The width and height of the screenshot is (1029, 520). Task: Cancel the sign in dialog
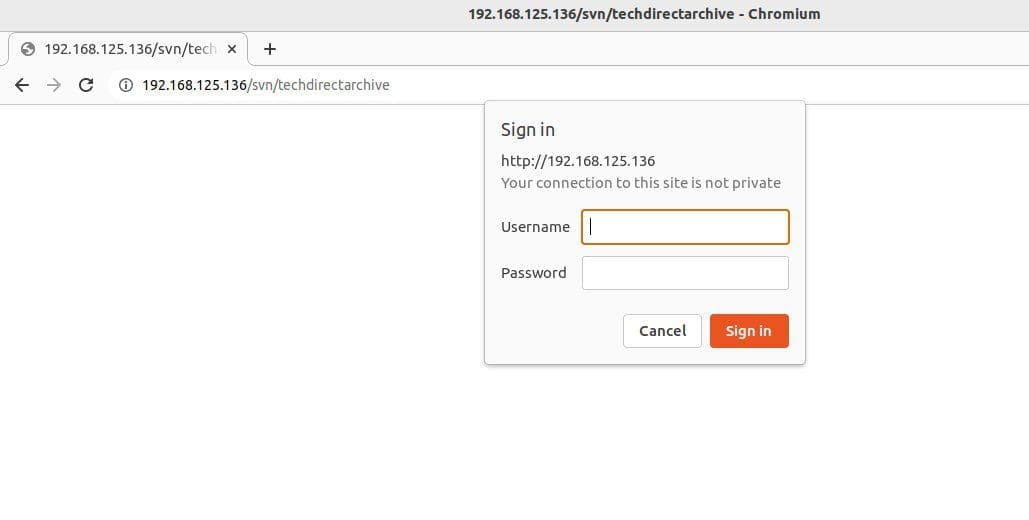(x=662, y=331)
